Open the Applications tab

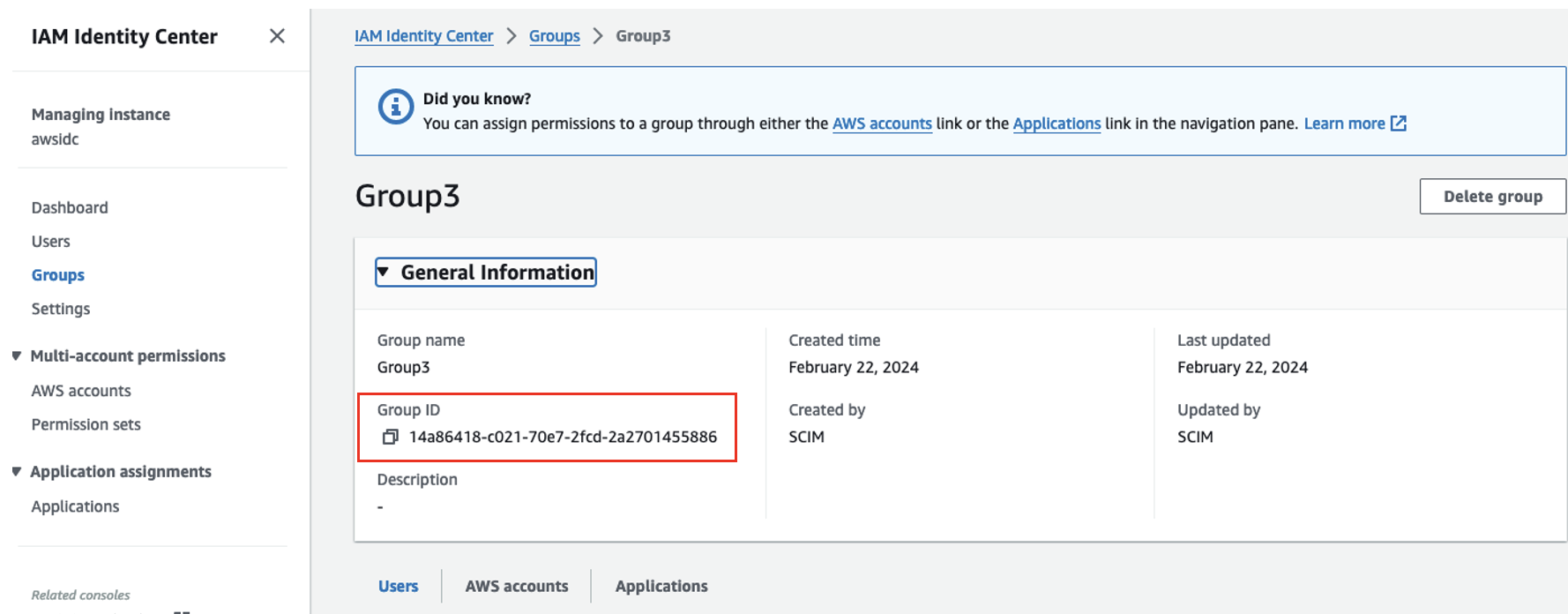661,586
